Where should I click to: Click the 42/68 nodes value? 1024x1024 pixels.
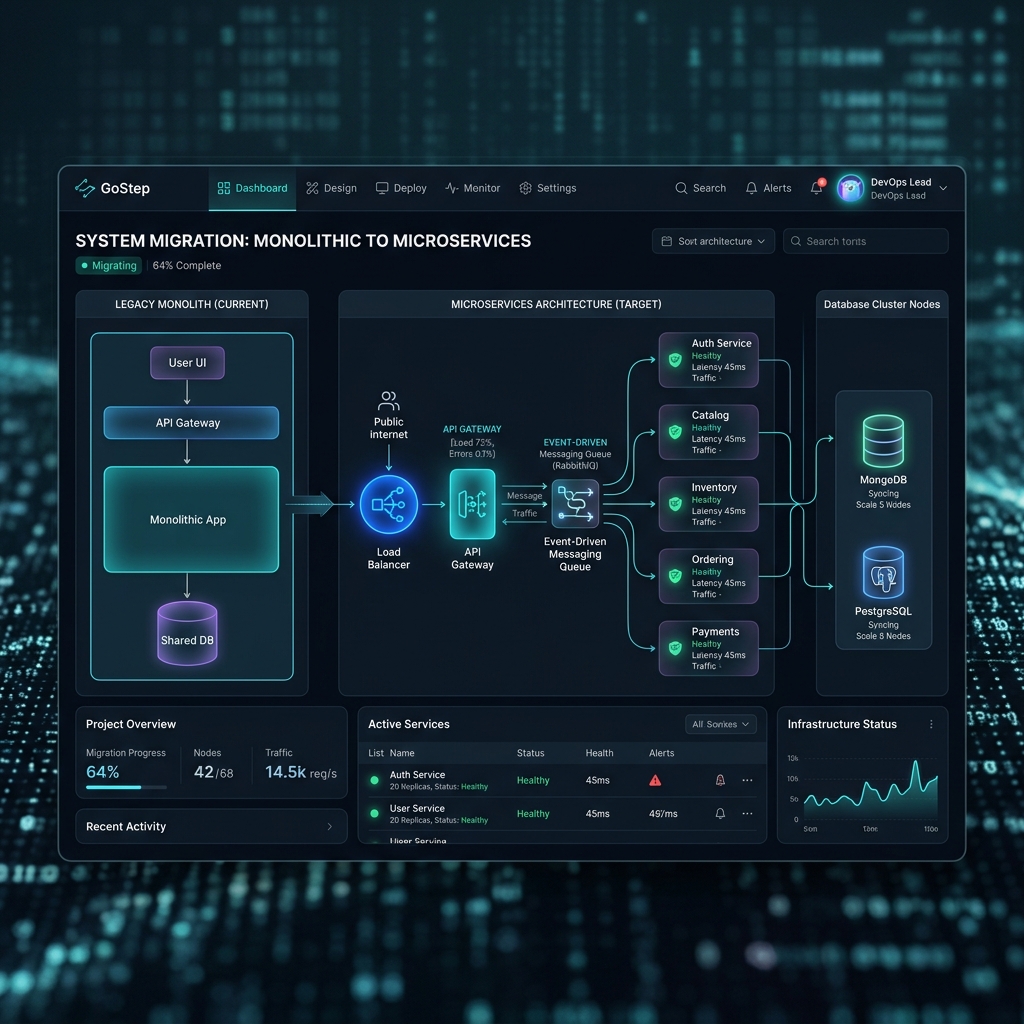tap(214, 773)
